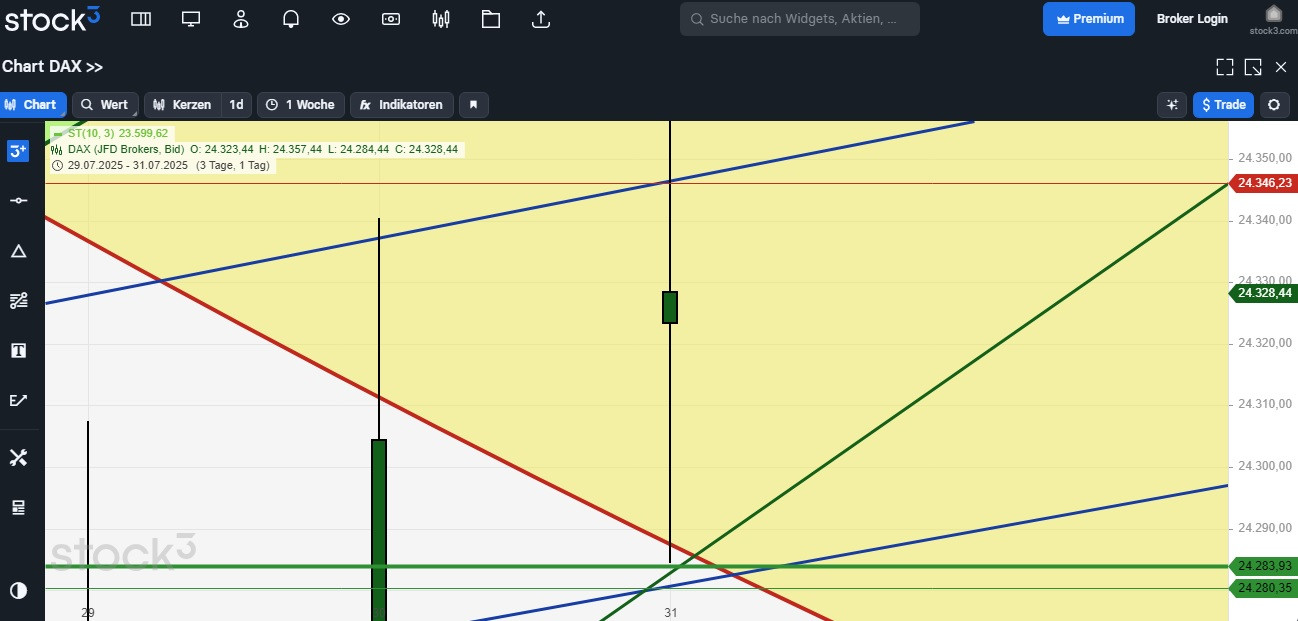The image size is (1298, 621).
Task: Open the 1 Woche time range dropdown
Action: (x=301, y=105)
